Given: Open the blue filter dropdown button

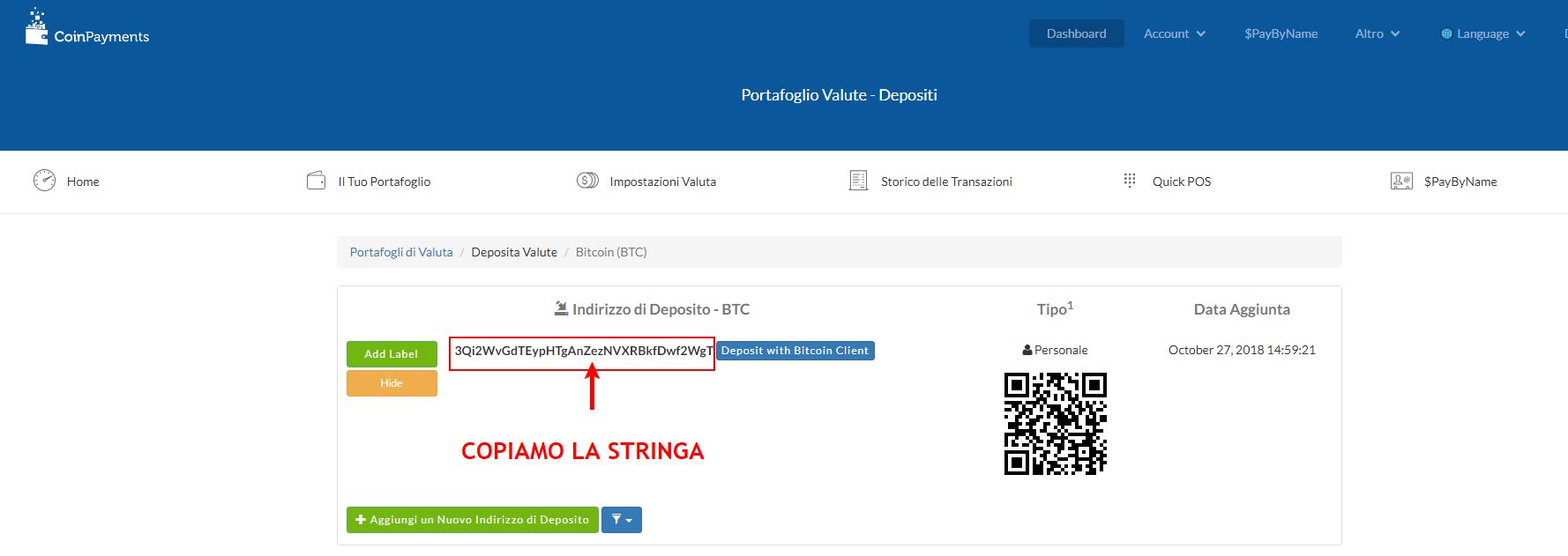Looking at the screenshot, I should tap(621, 520).
